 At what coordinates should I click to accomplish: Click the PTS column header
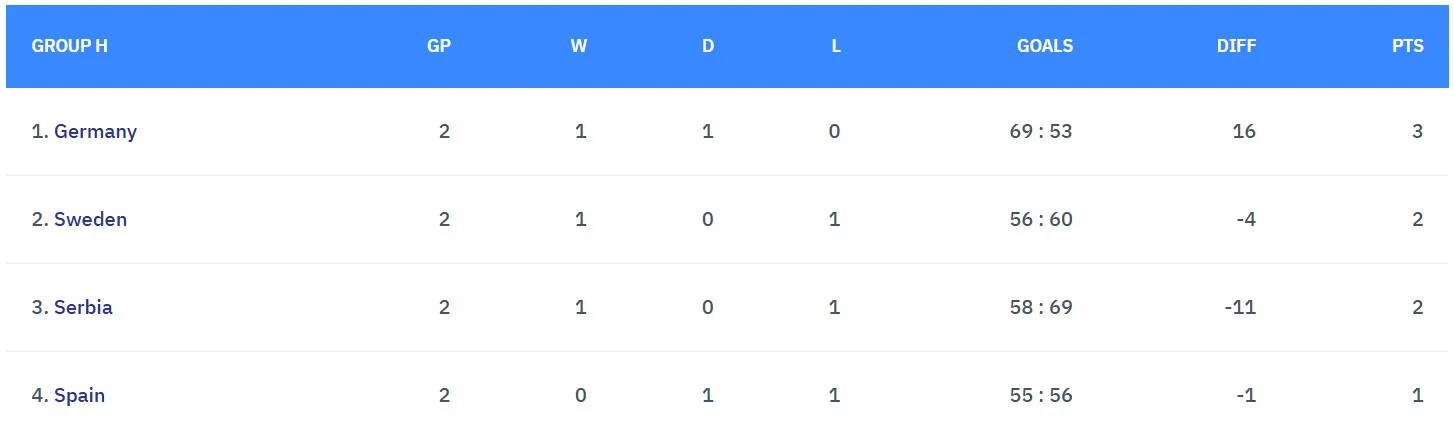[1407, 46]
